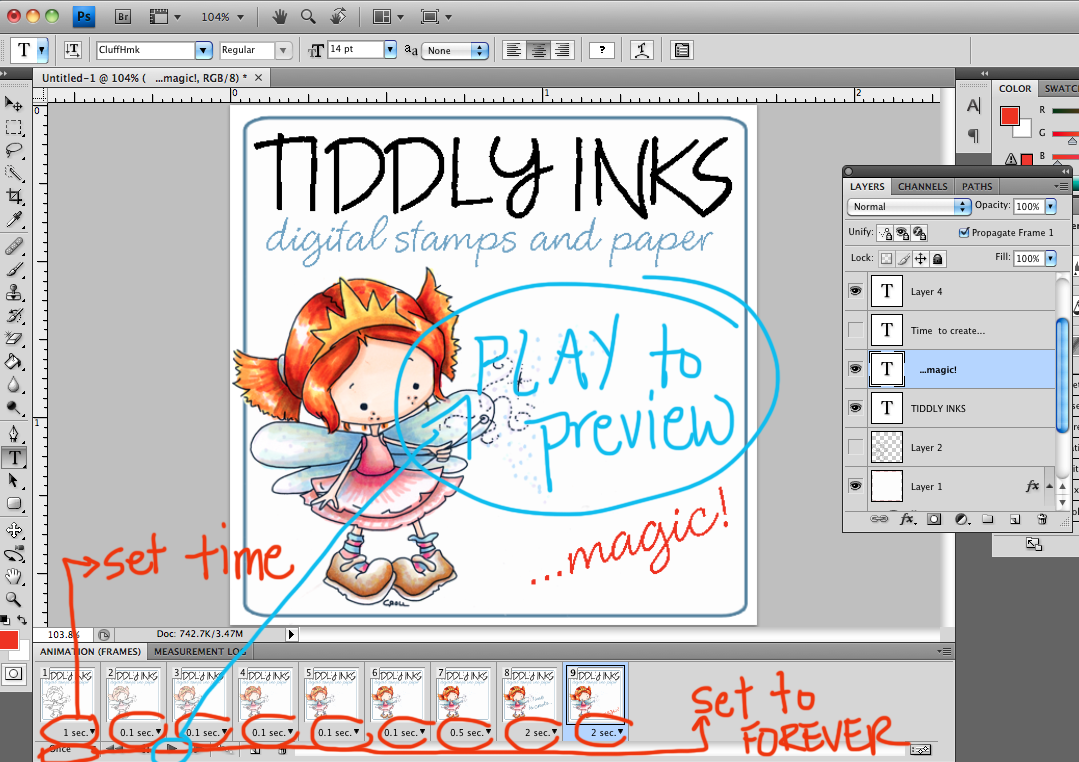Screen dimensions: 1079x762
Task: Align text left
Action: [x=513, y=50]
